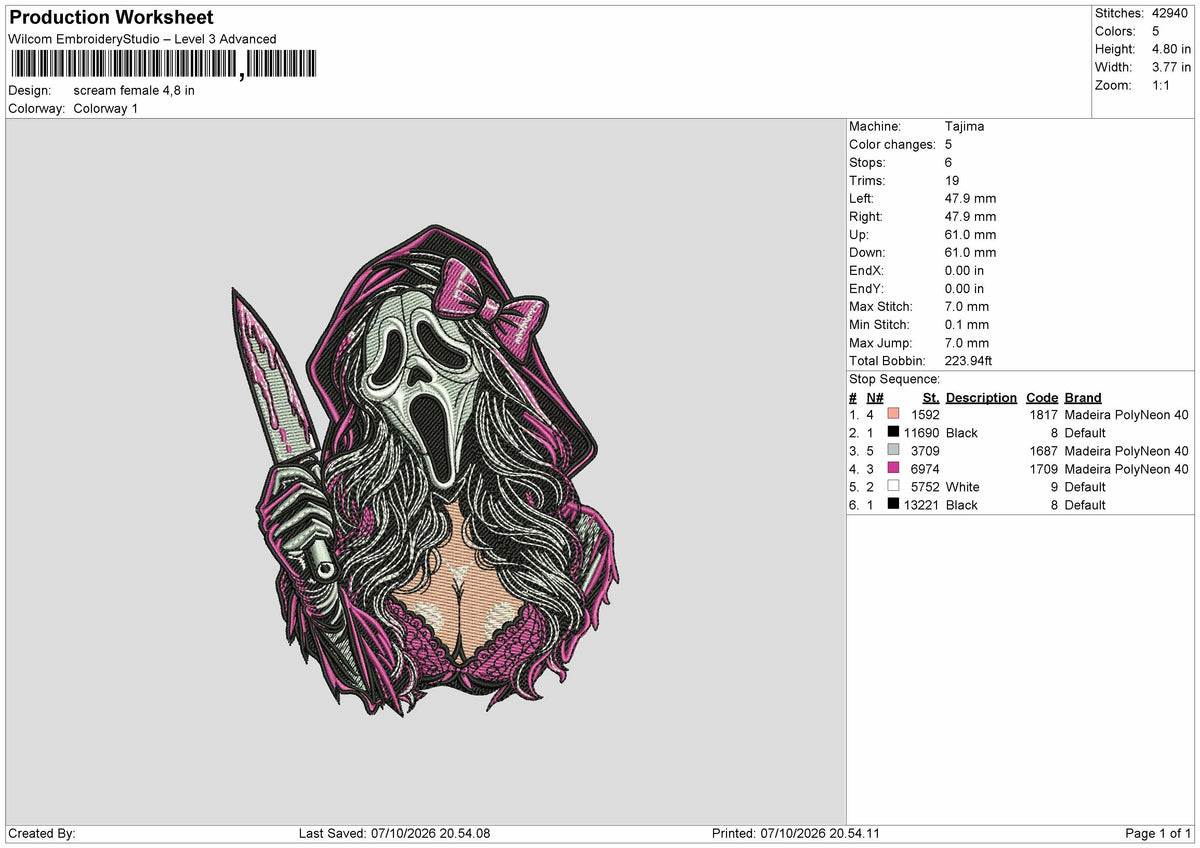The width and height of the screenshot is (1200, 848).
Task: Click the Stitches value 42940
Action: [1171, 13]
